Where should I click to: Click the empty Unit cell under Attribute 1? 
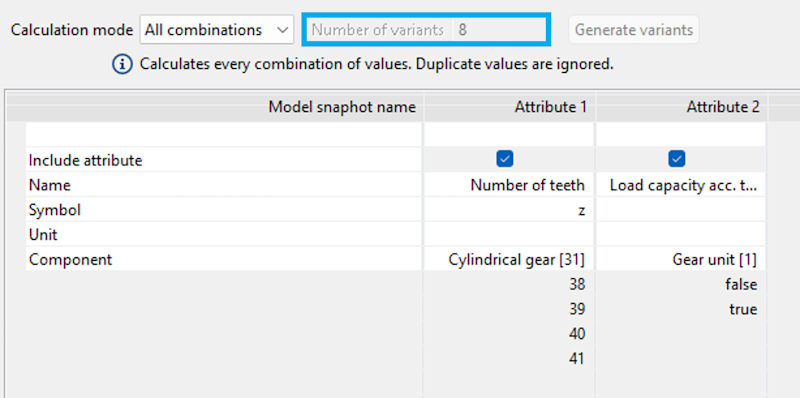point(509,235)
